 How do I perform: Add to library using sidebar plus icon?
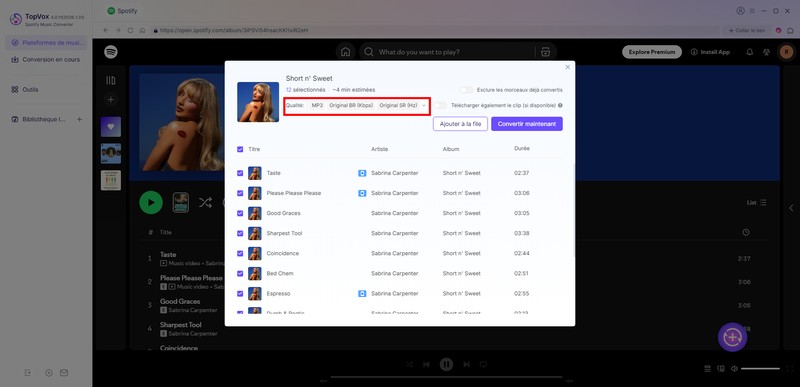[79, 119]
